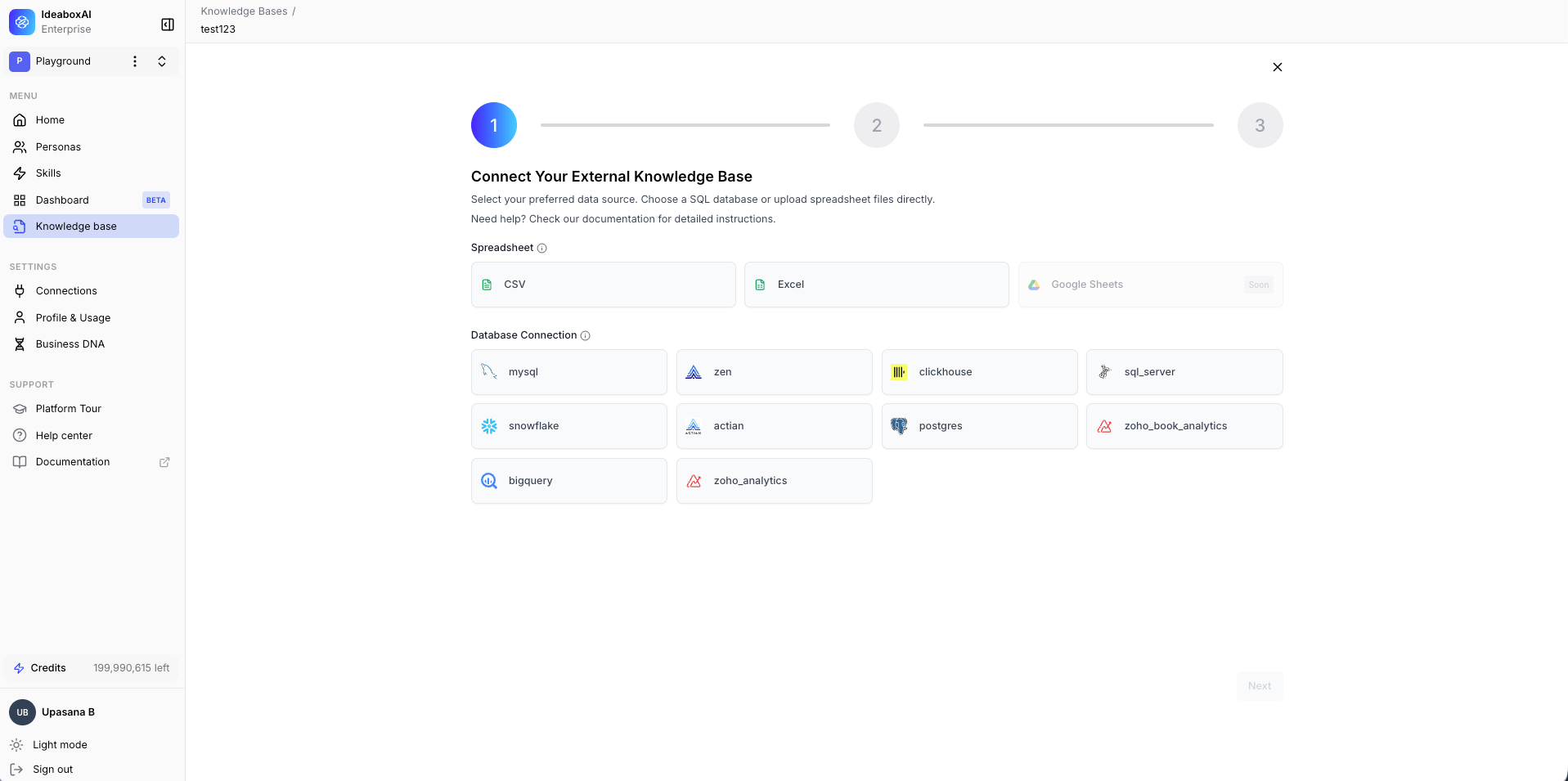Close the connection wizard
This screenshot has width=1568, height=781.
(1277, 67)
